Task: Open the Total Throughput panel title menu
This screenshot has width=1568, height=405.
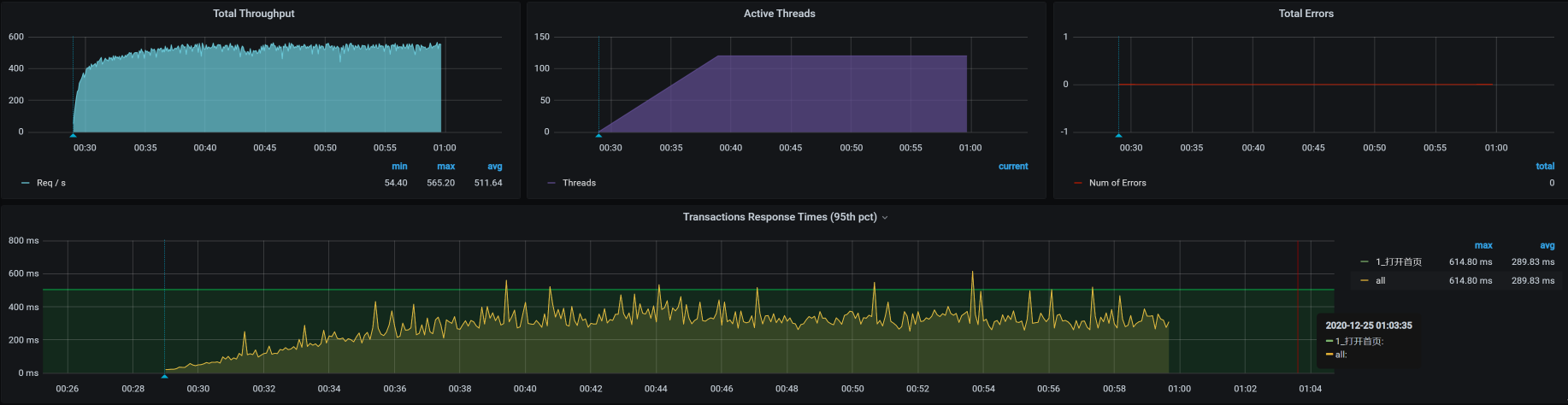Action: [x=253, y=14]
